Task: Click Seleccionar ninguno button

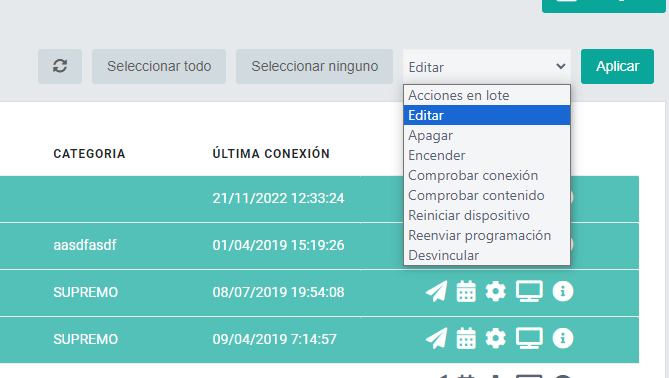Action: click(314, 66)
